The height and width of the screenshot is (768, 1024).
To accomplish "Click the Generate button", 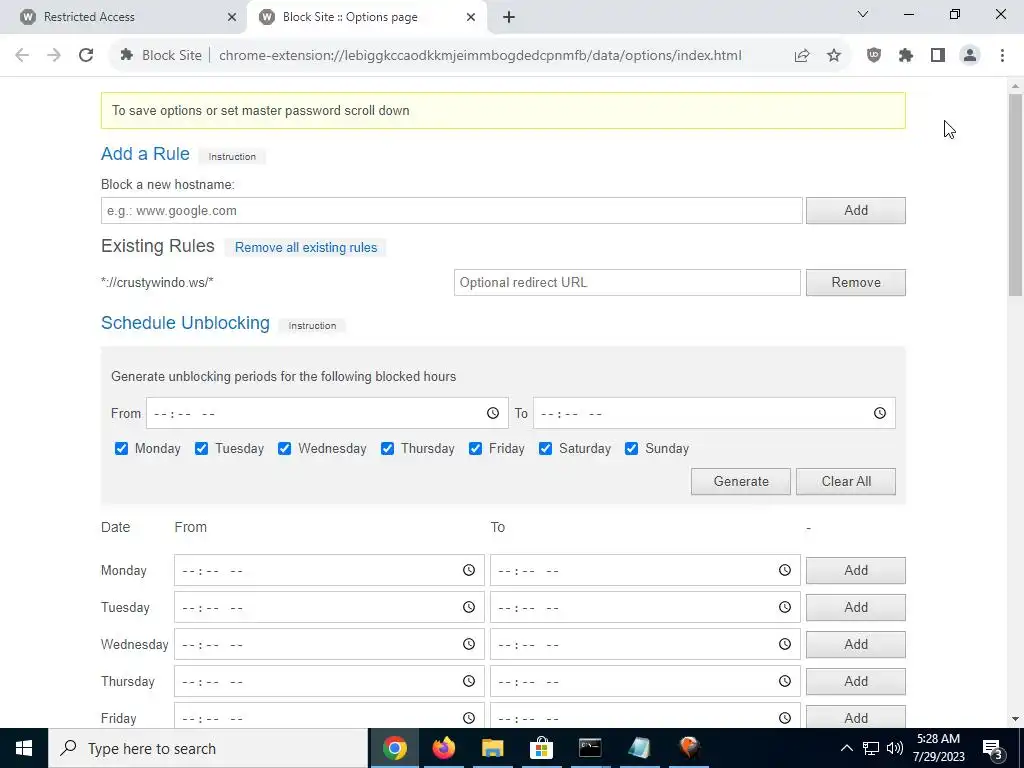I will [x=741, y=481].
